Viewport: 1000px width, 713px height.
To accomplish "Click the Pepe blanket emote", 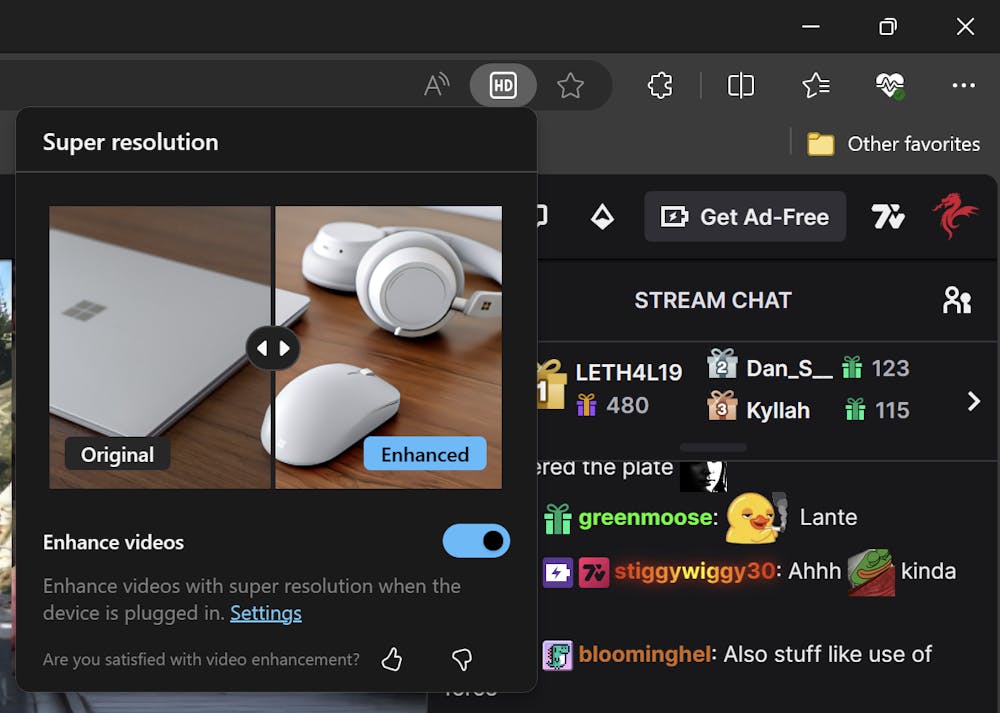I will [871, 571].
